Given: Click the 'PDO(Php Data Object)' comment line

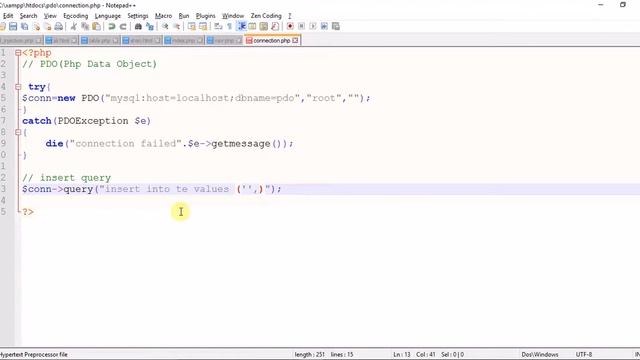Looking at the screenshot, I should click(89, 64).
